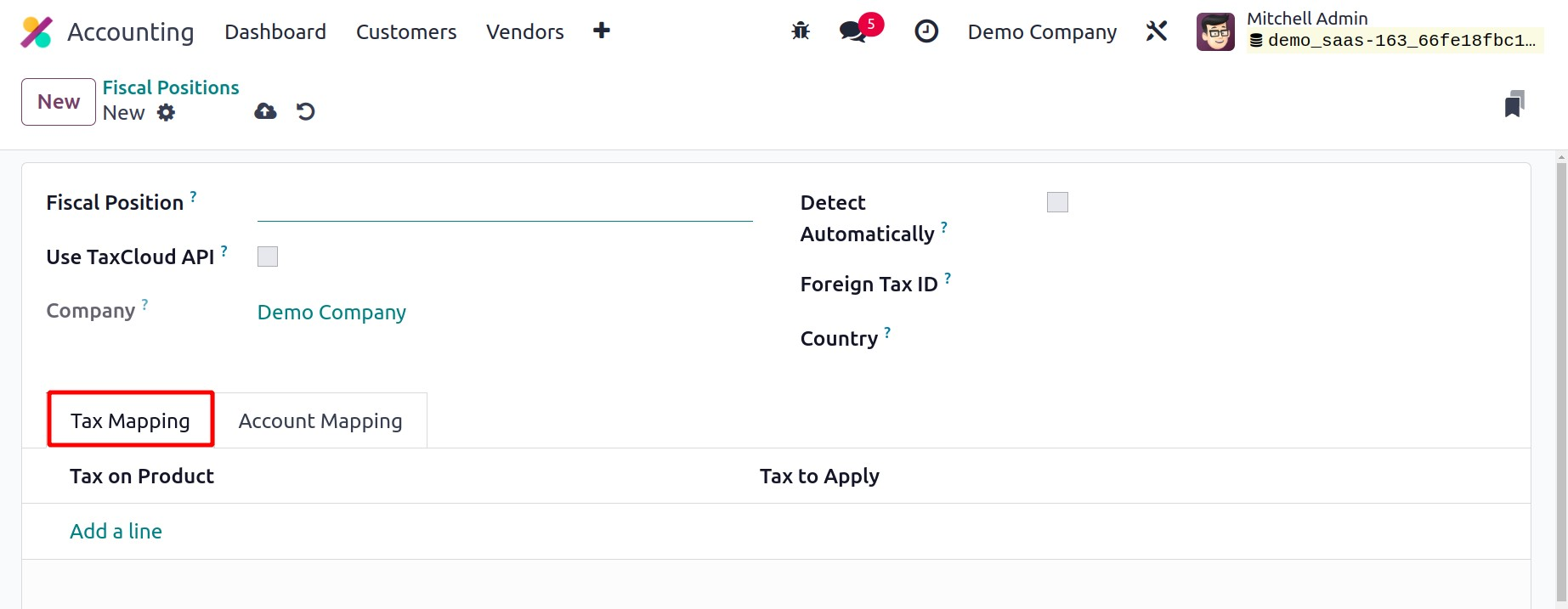Click the bookmark icon at top right
This screenshot has width=1568, height=609.
coord(1514,104)
